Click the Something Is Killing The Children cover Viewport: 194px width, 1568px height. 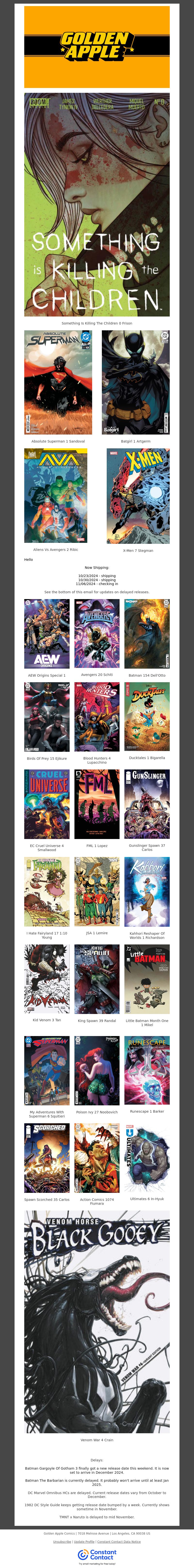pyautogui.click(x=97, y=205)
